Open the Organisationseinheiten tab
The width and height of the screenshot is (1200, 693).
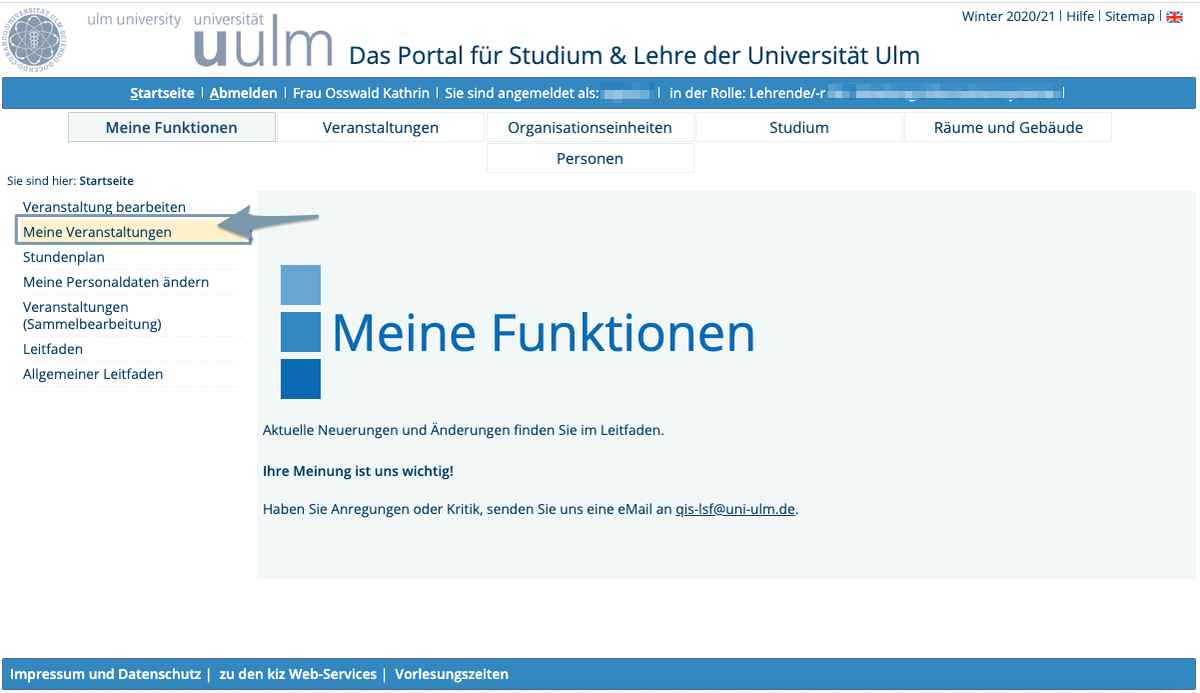(x=589, y=127)
